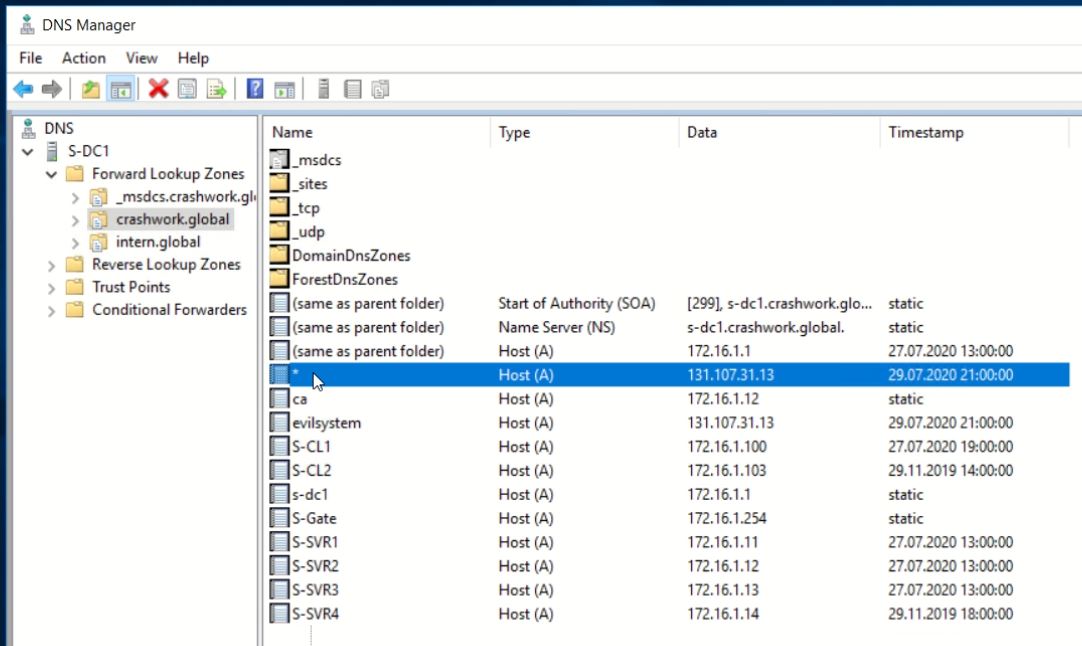Select Trust Points in tree
This screenshot has height=646, width=1082.
(131, 288)
